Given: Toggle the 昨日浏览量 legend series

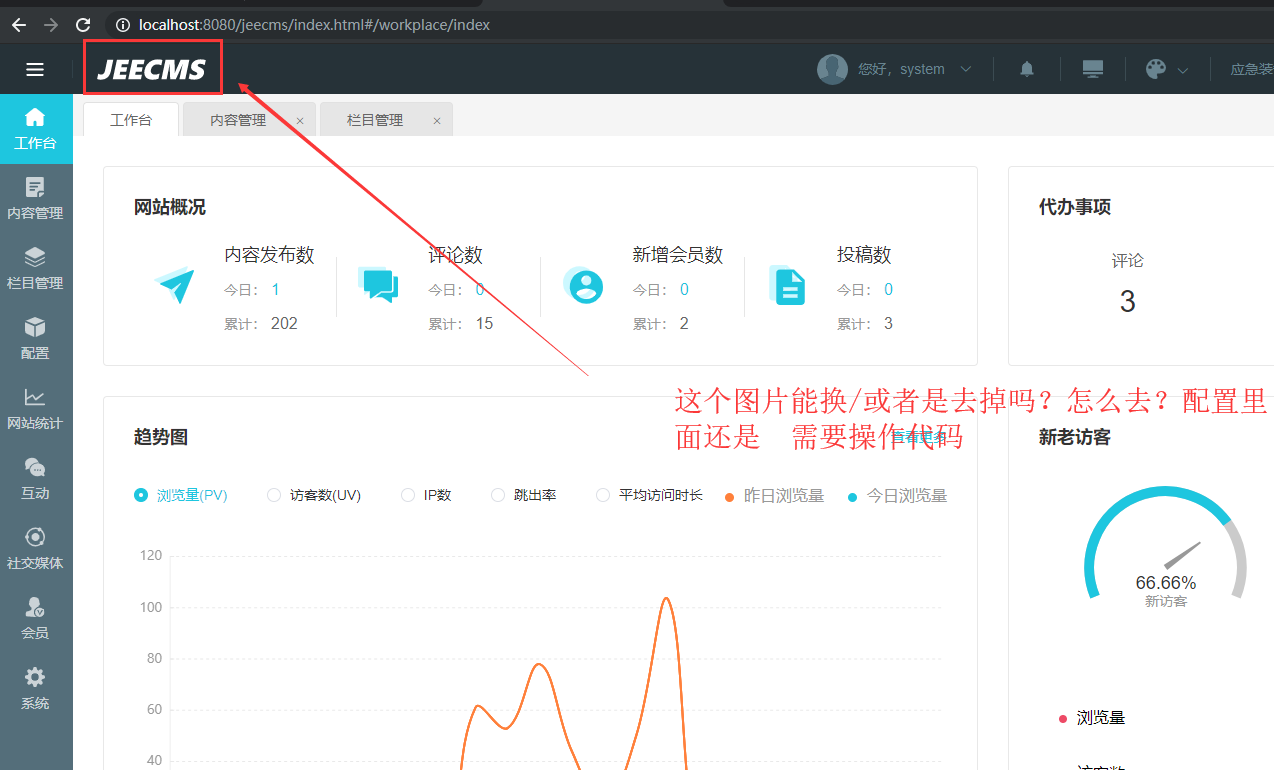Looking at the screenshot, I should tap(774, 496).
